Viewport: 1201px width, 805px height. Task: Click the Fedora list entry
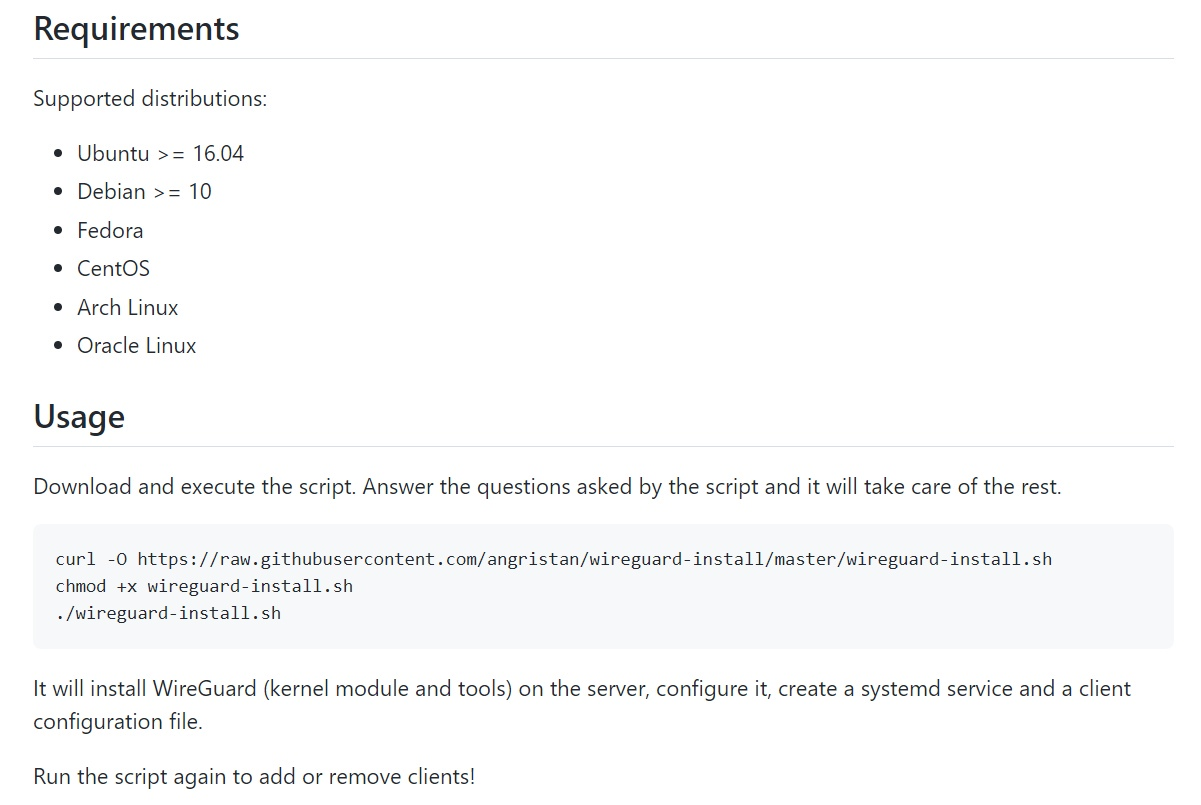coord(110,230)
